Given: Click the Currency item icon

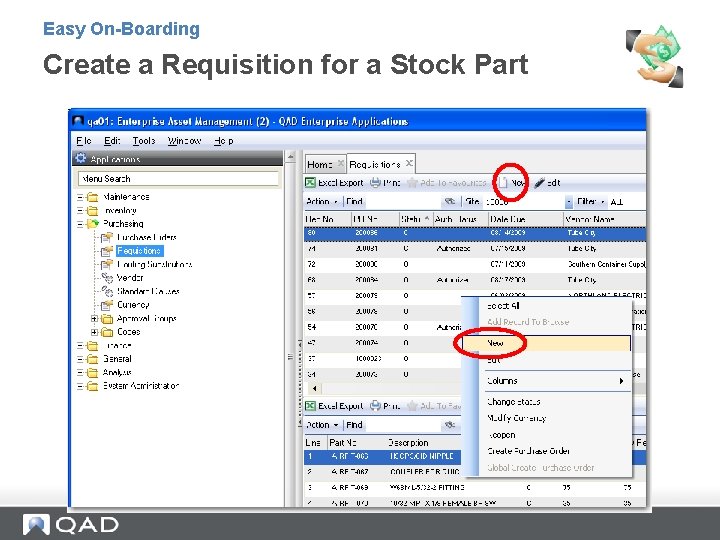Looking at the screenshot, I should pyautogui.click(x=107, y=305).
